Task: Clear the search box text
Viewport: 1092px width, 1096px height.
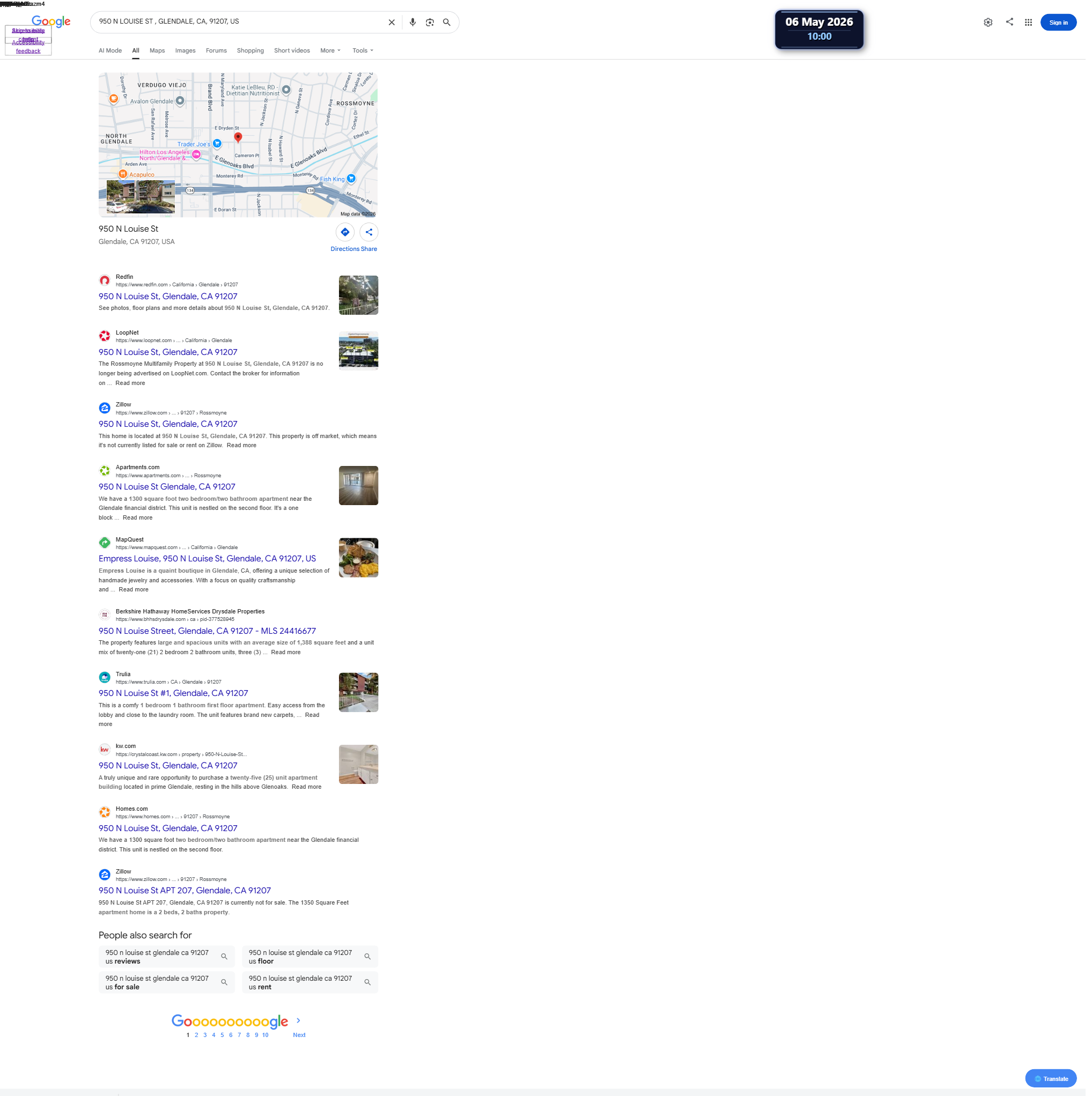Action: 392,22
